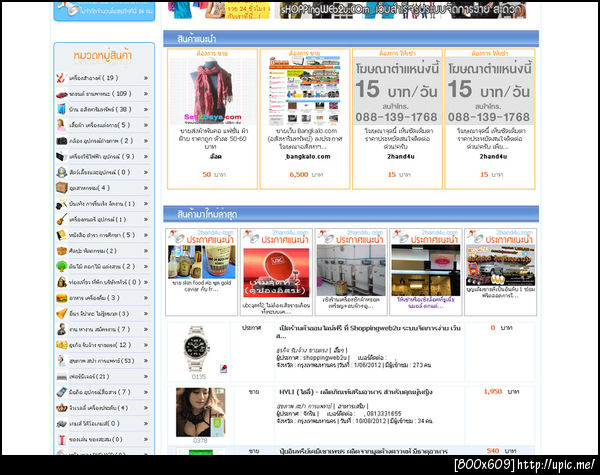
Task: Expand the computers row arrow beside 21
Action: [x=146, y=377]
